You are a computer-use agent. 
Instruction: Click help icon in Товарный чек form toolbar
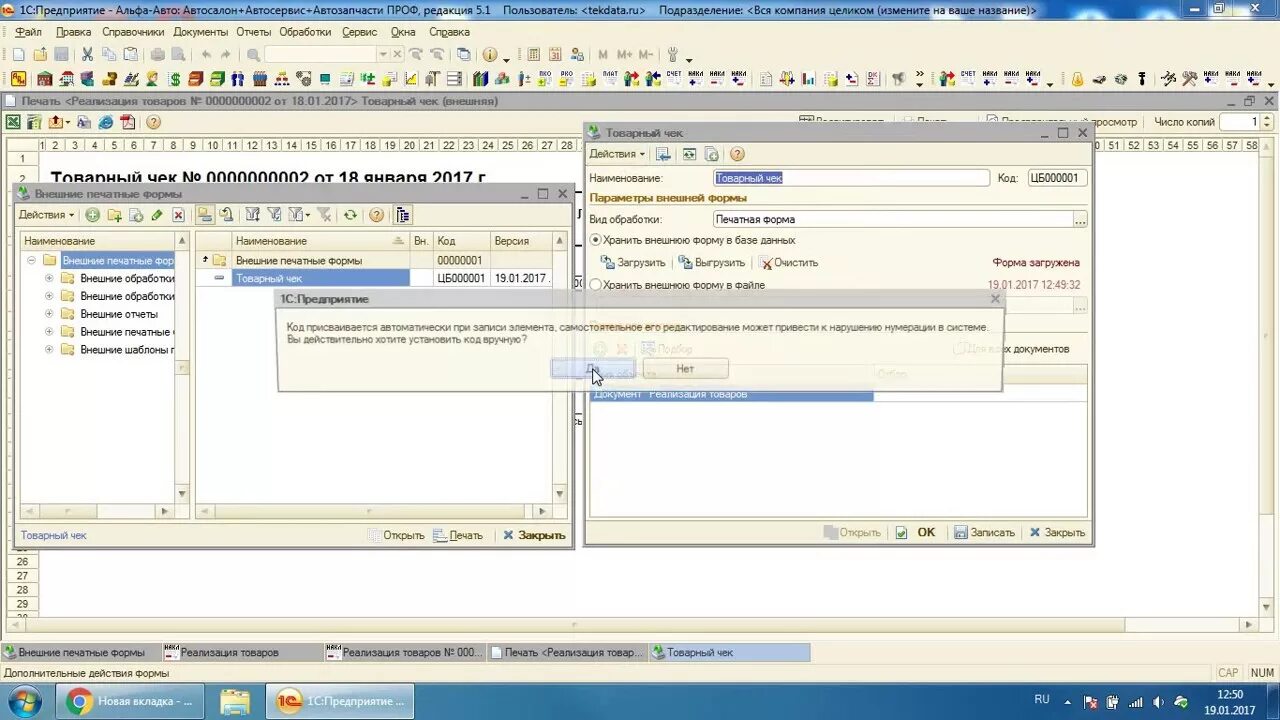[737, 154]
